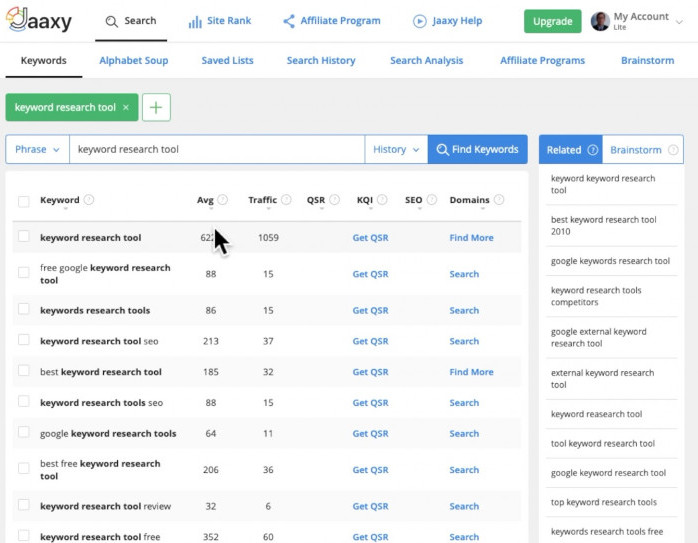
Task: Toggle the select-all checkbox in the table header
Action: [24, 201]
